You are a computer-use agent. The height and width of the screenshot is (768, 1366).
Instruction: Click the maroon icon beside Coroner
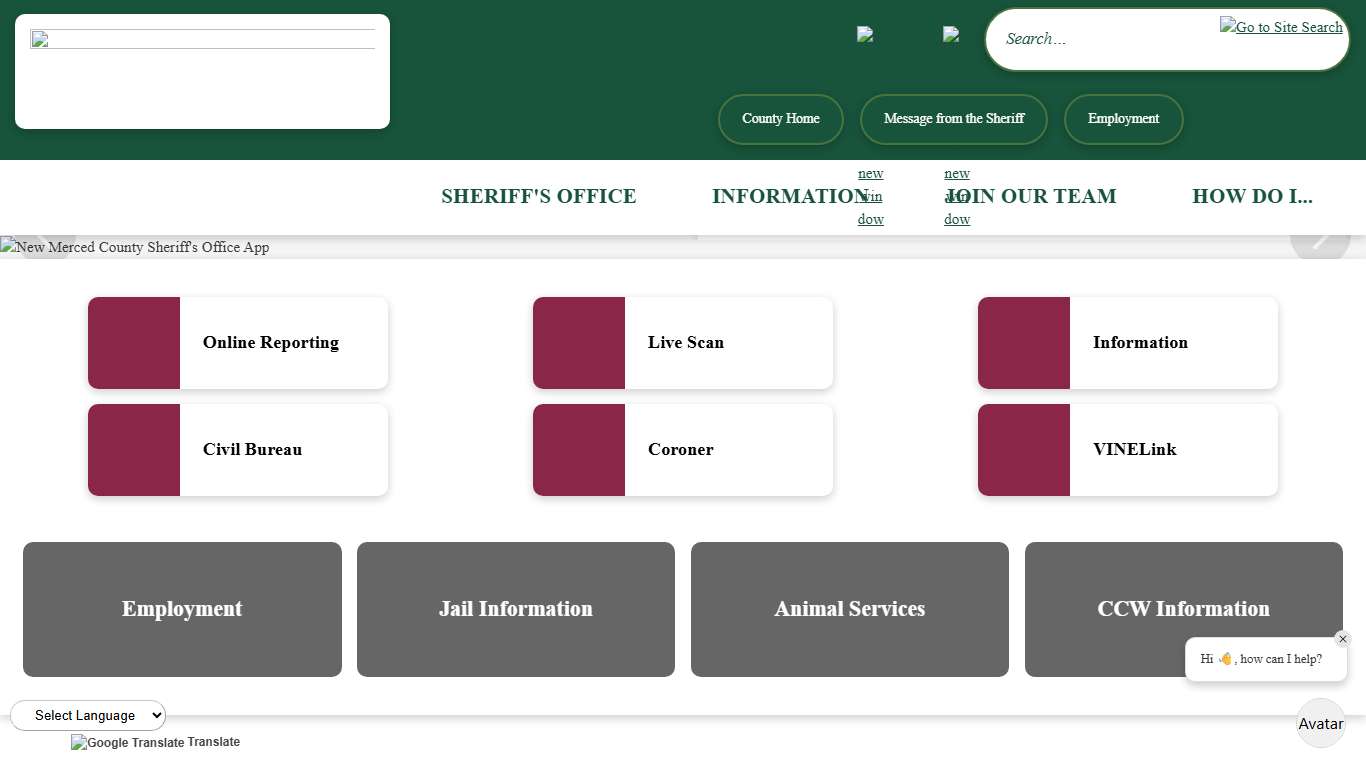[579, 450]
